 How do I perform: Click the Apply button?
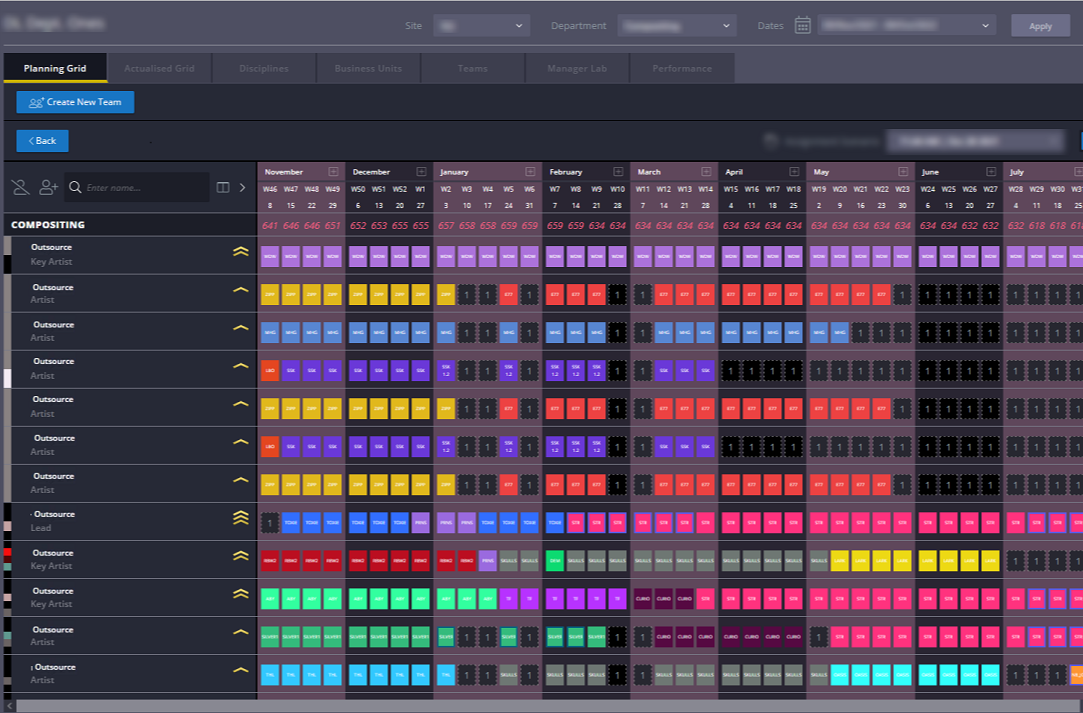tap(1040, 26)
